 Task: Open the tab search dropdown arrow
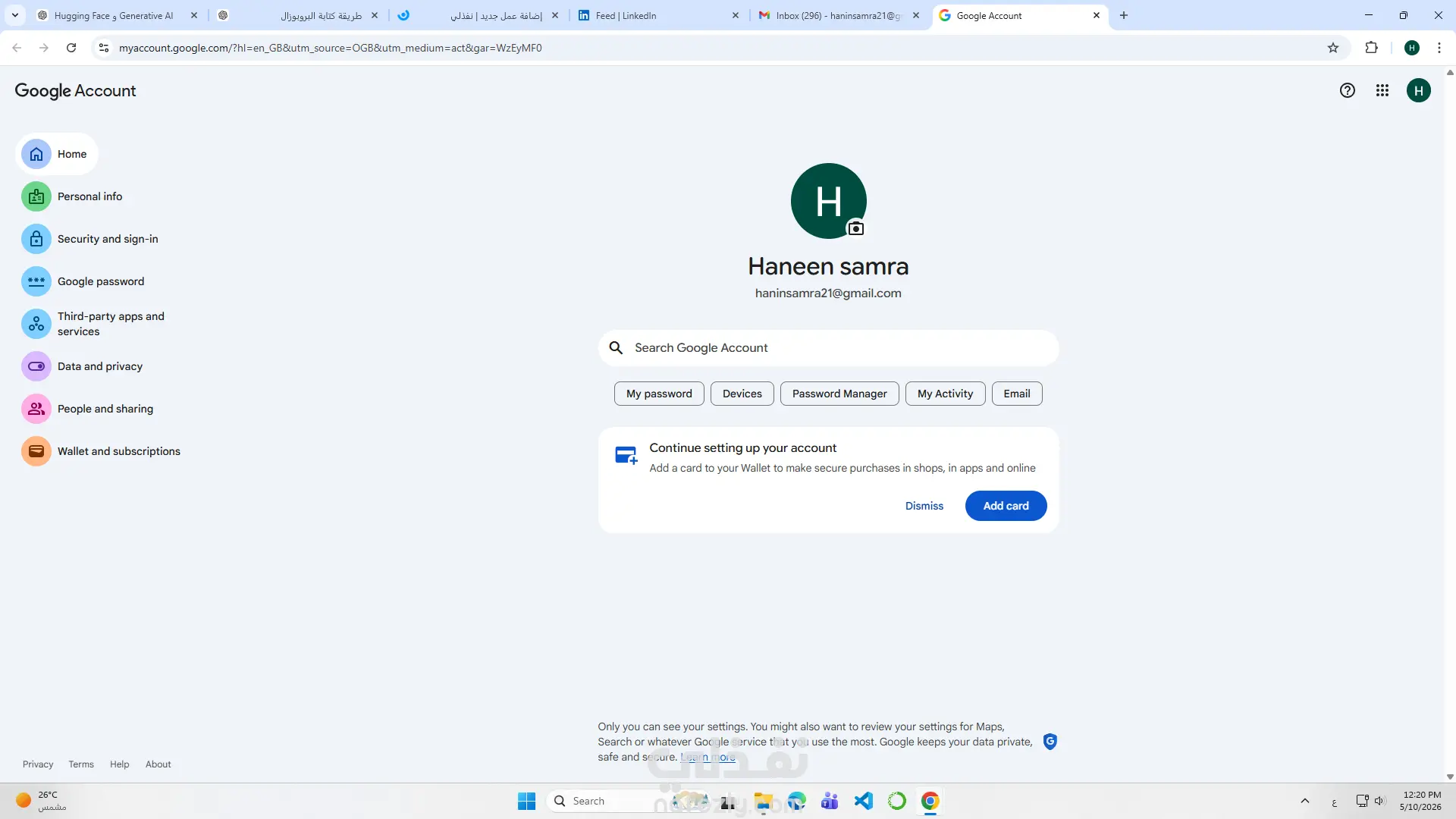pyautogui.click(x=15, y=15)
